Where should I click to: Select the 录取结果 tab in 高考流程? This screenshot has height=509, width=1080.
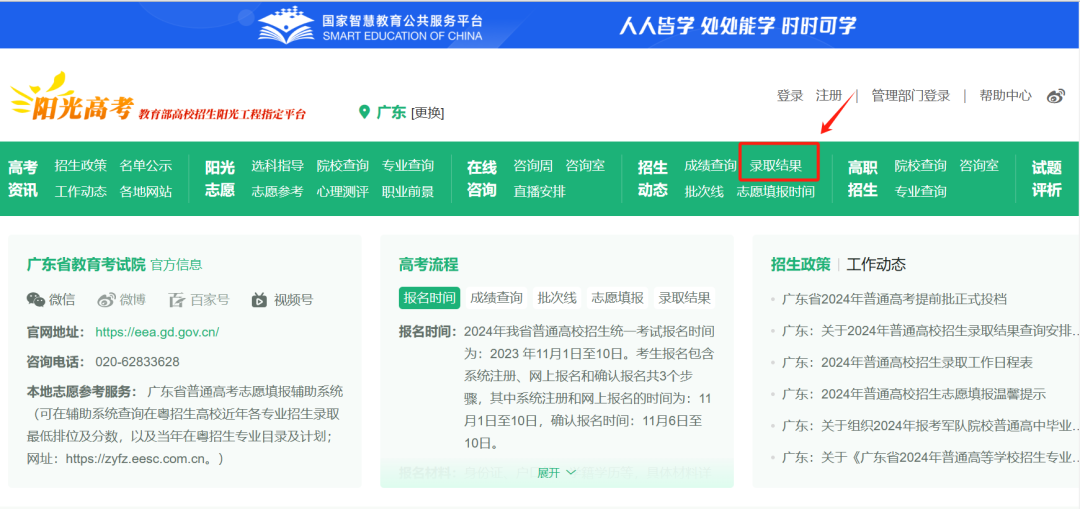684,298
